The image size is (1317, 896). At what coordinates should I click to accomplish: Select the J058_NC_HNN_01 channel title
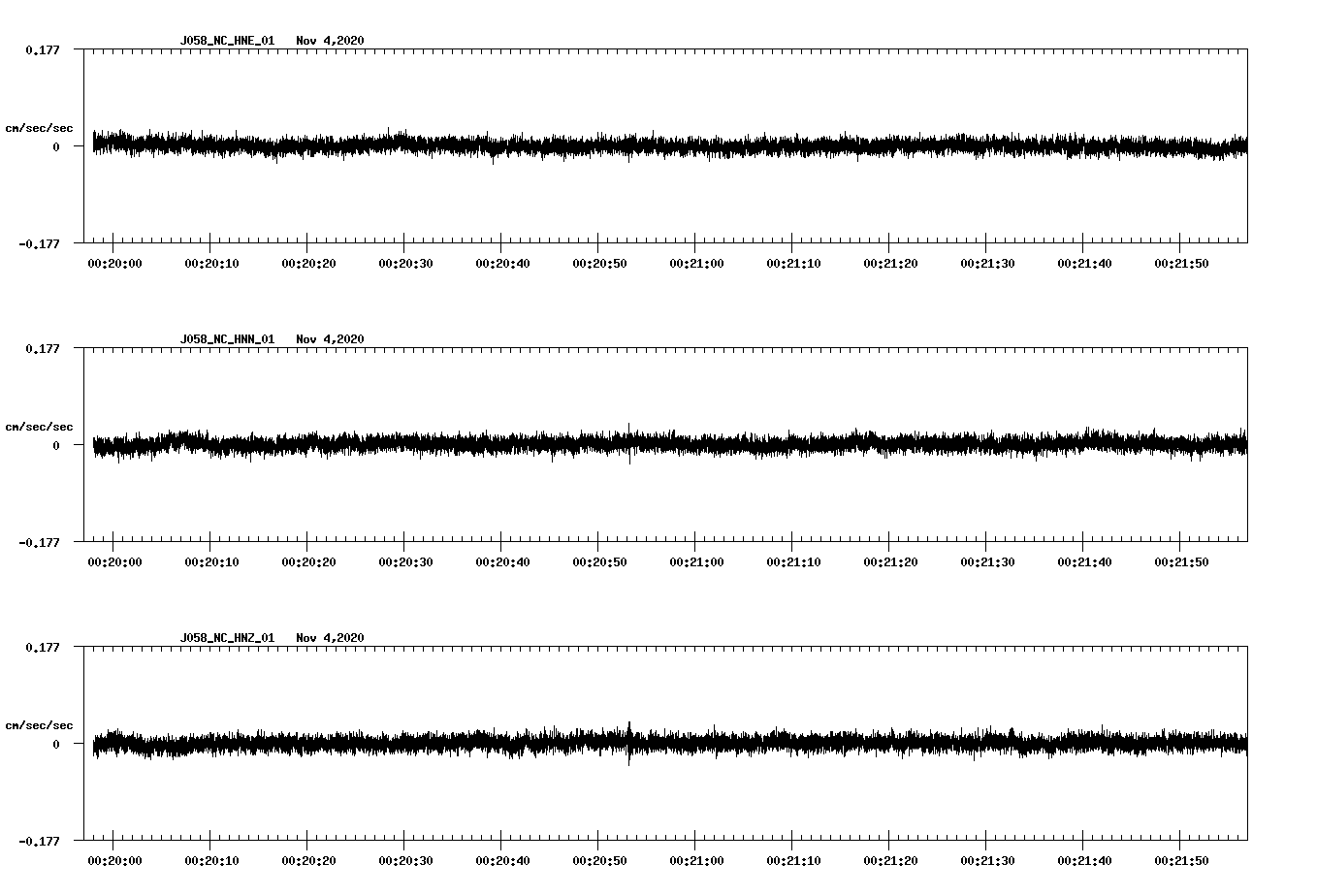point(226,339)
